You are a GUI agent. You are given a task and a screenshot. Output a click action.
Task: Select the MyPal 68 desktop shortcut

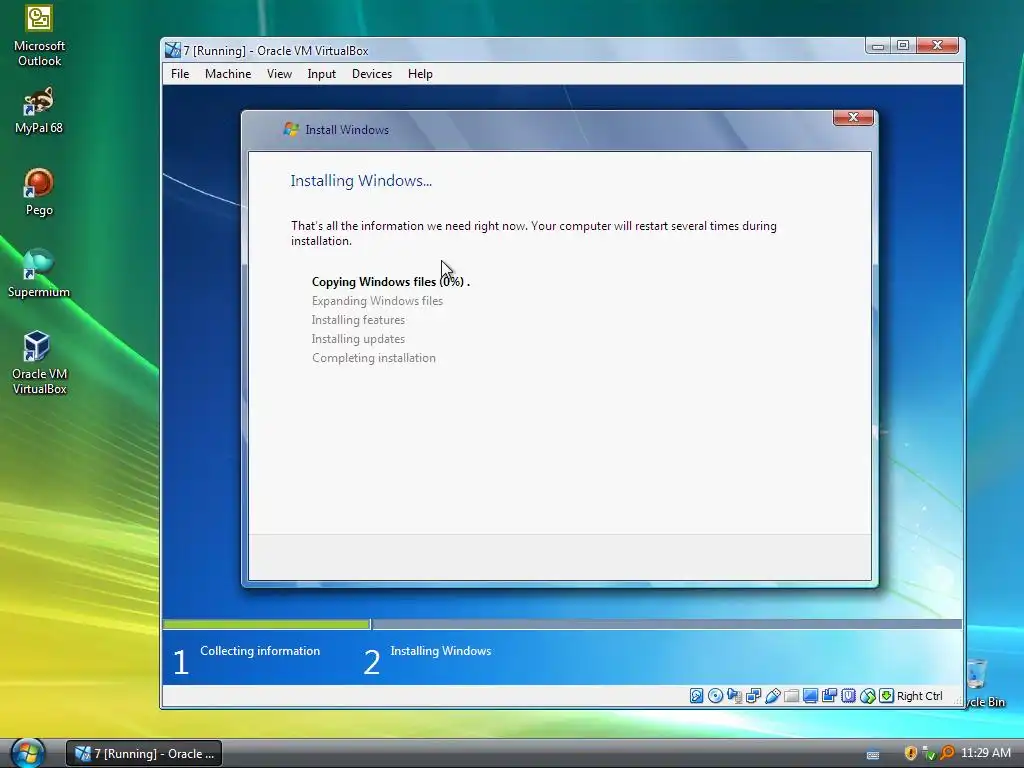click(x=39, y=111)
